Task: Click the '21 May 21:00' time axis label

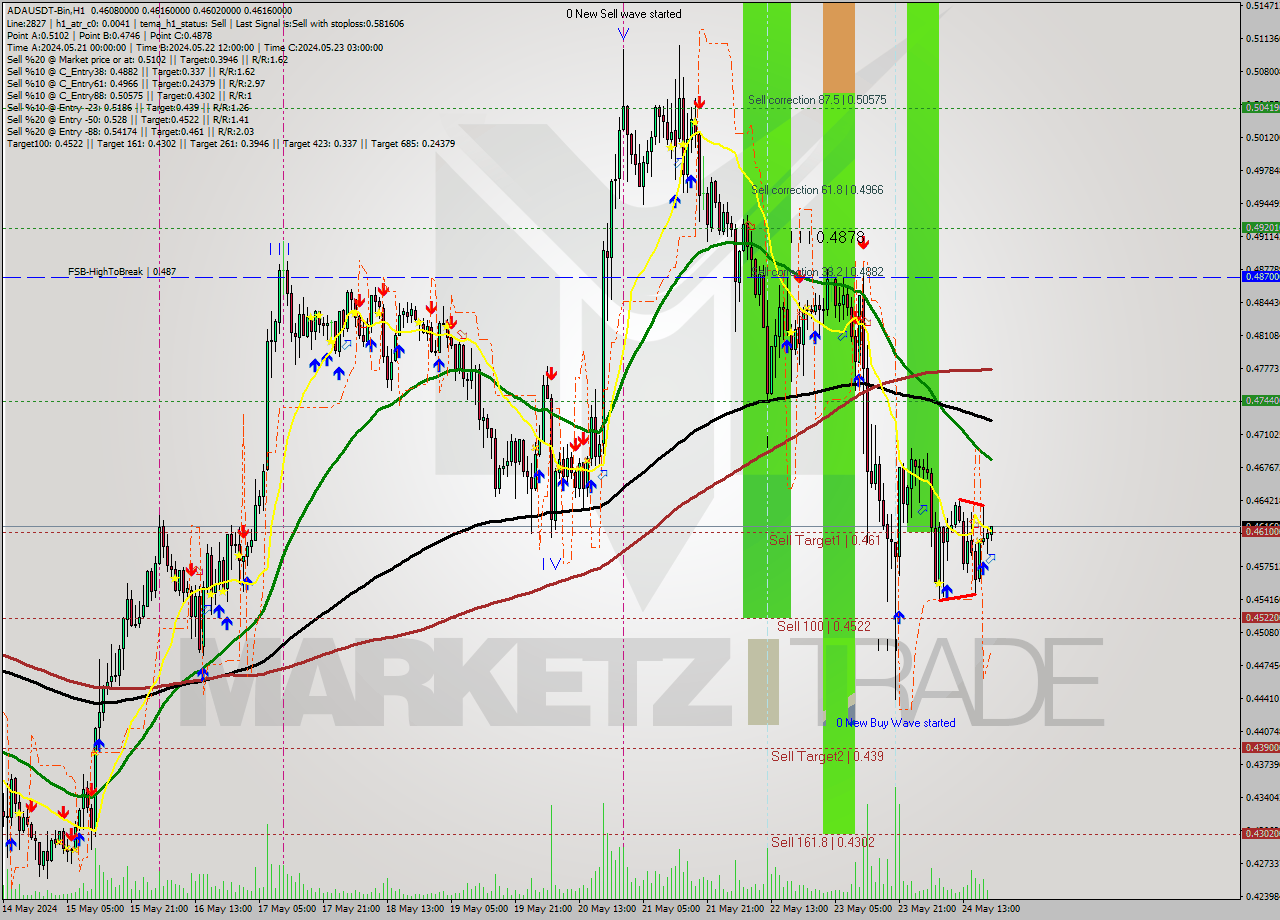Action: pos(735,909)
